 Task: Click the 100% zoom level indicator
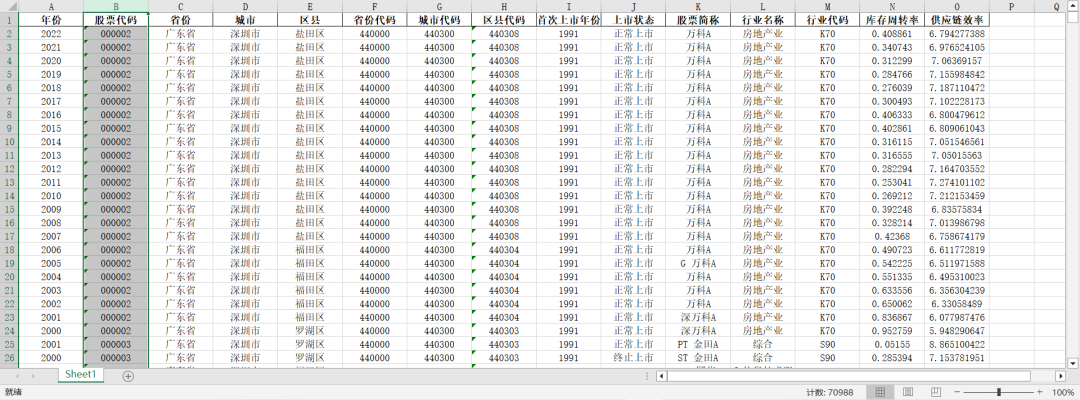(x=1063, y=392)
